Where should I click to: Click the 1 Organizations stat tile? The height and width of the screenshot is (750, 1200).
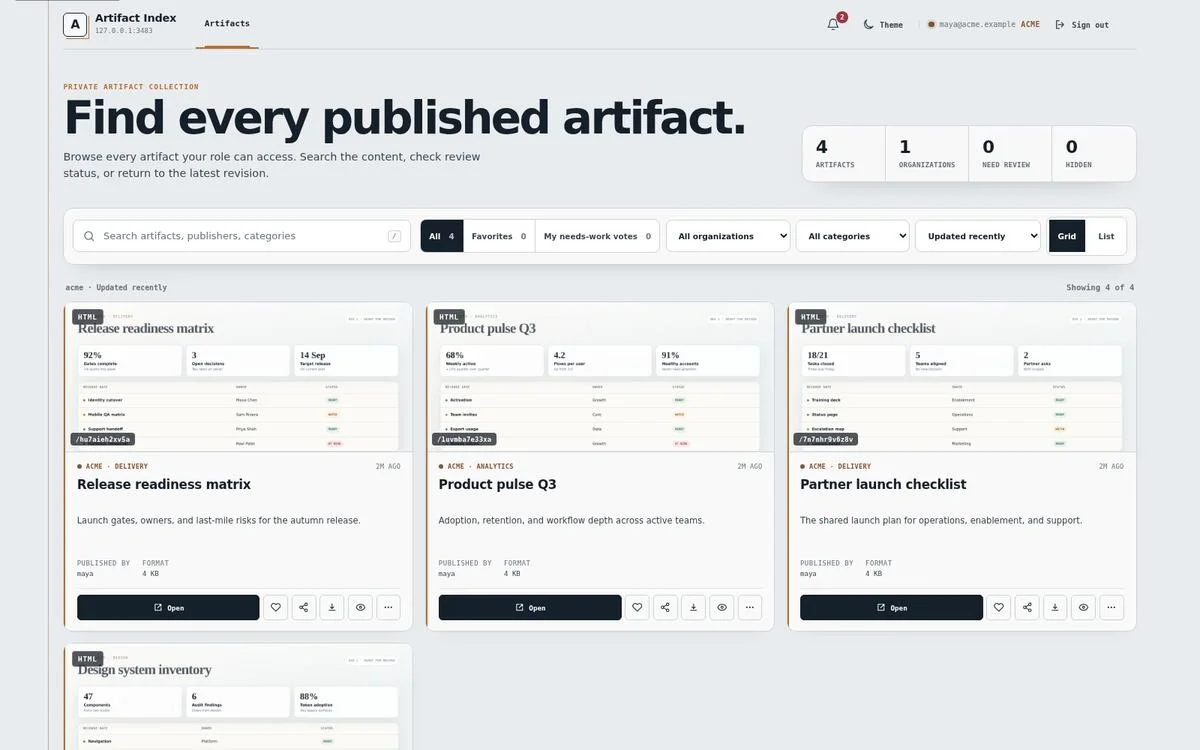click(x=927, y=154)
